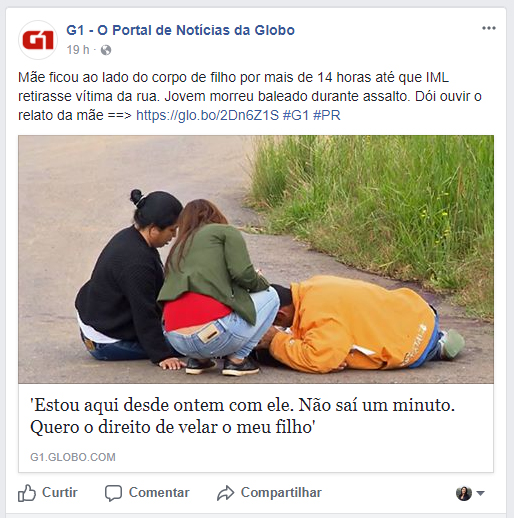The height and width of the screenshot is (518, 514).
Task: Open the three-dot post options menu
Action: (489, 28)
